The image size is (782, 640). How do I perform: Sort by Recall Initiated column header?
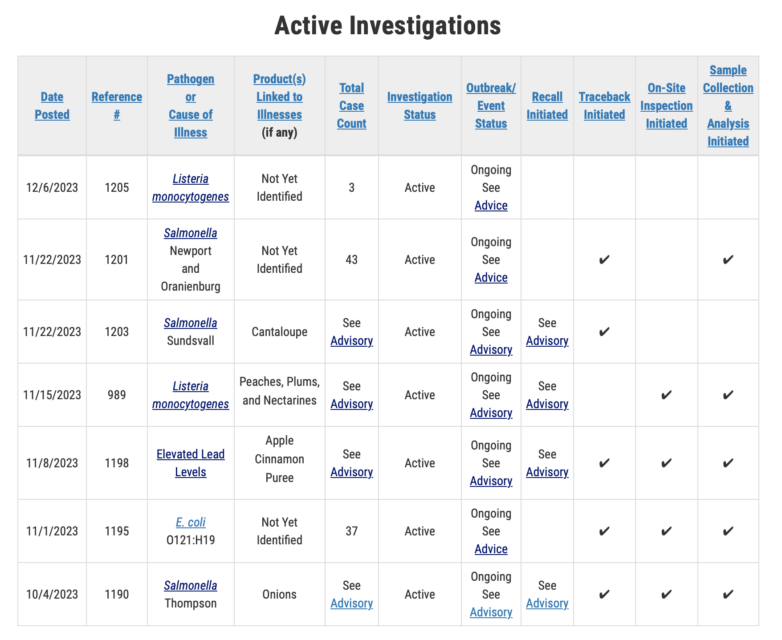(547, 106)
